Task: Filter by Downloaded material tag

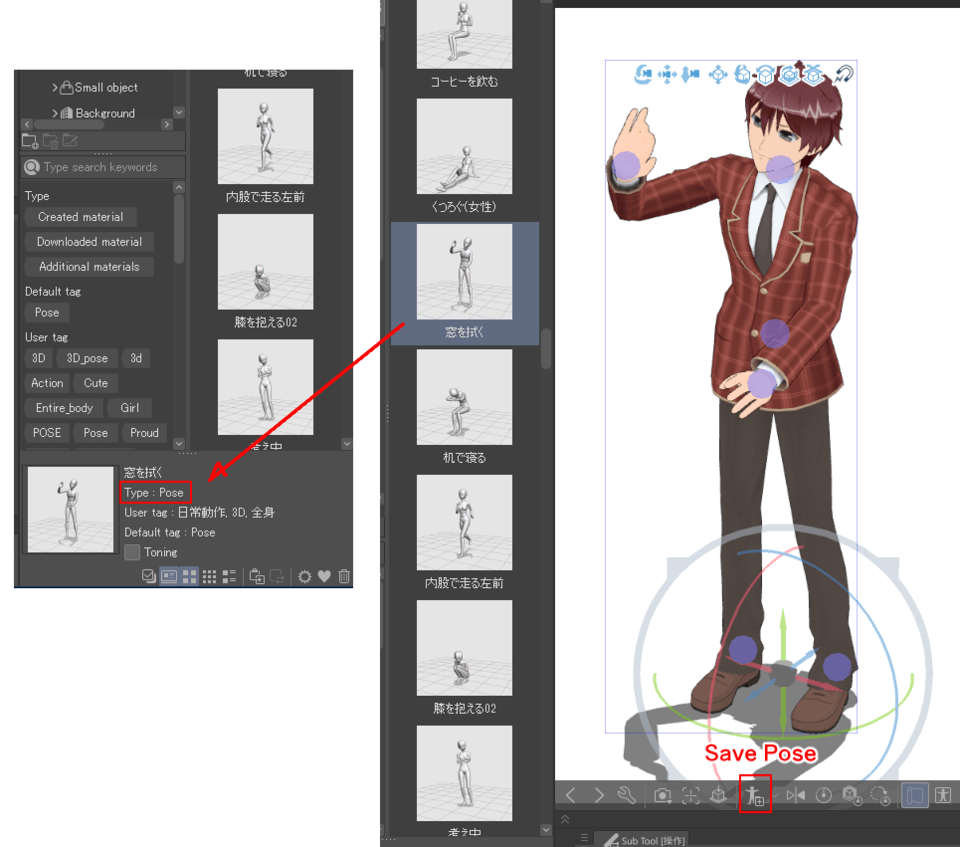Action: [89, 242]
